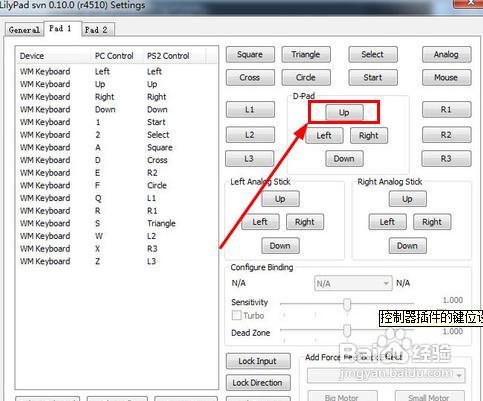Click the Circle button
The image size is (483, 401).
(x=306, y=77)
